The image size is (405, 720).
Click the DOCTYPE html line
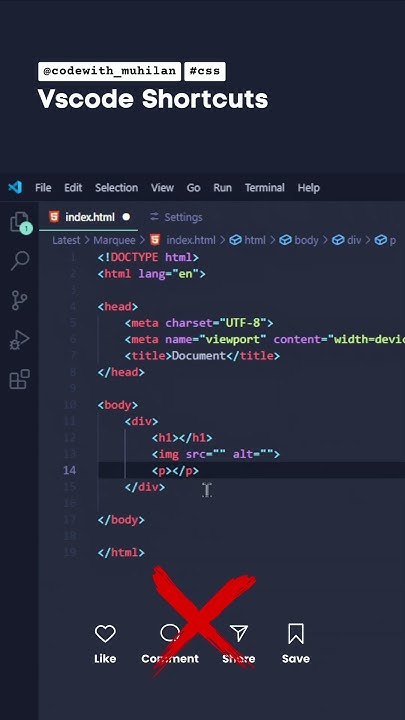click(x=148, y=257)
